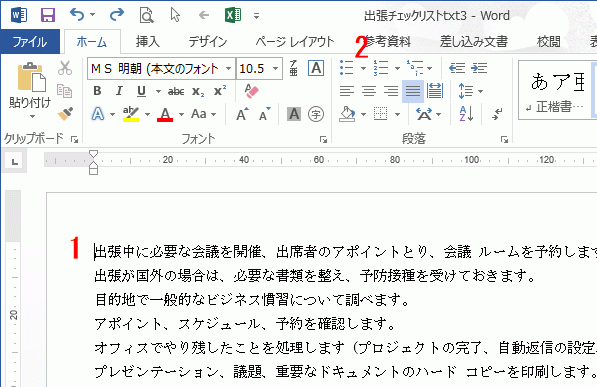Open highlight color dropdown arrow
Screen dimensions: 597x387
[147, 114]
